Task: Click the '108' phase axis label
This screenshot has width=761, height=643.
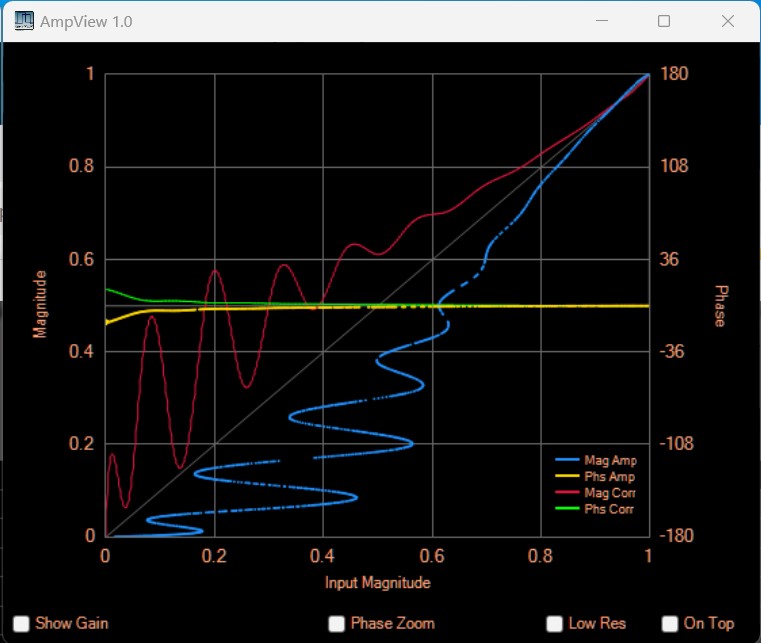Action: click(674, 166)
